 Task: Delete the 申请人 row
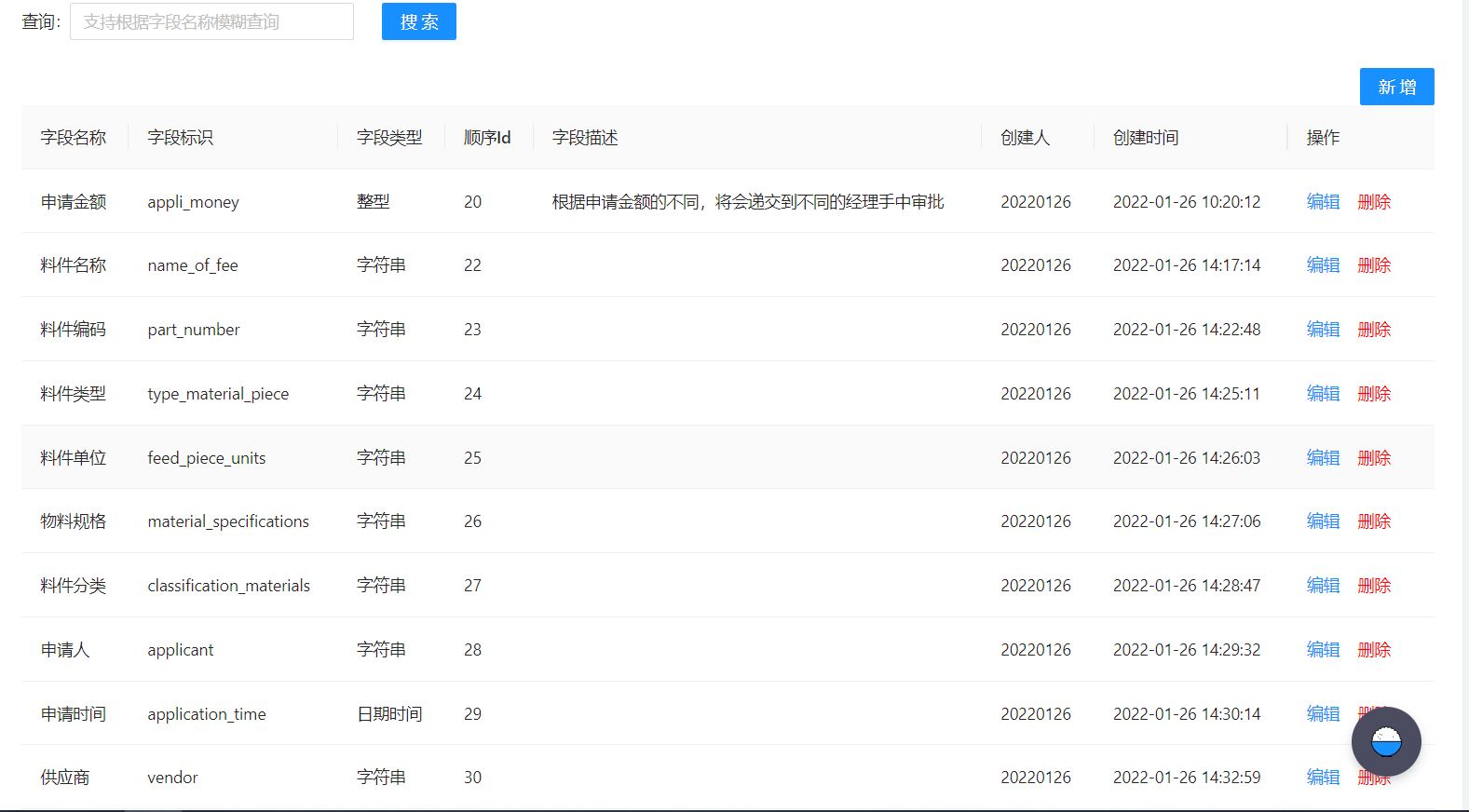1374,649
